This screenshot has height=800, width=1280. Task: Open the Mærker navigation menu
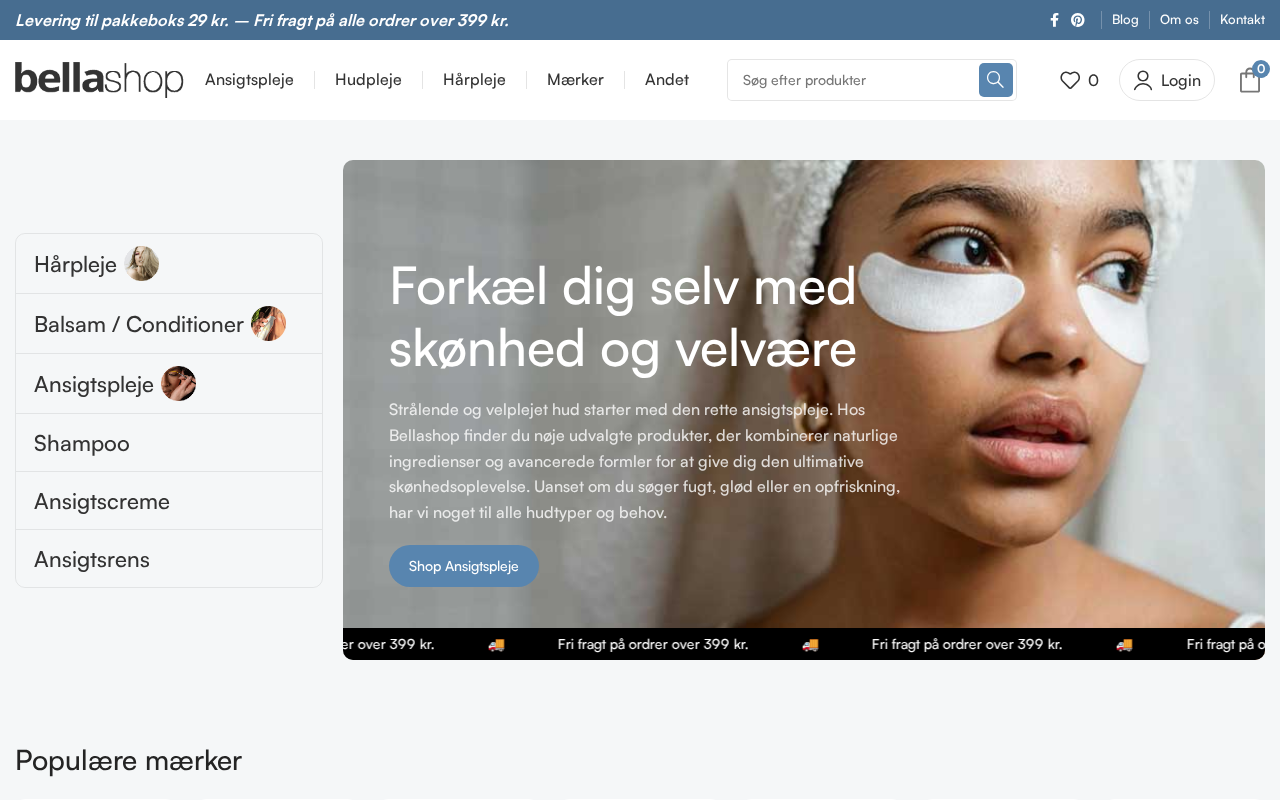[575, 80]
